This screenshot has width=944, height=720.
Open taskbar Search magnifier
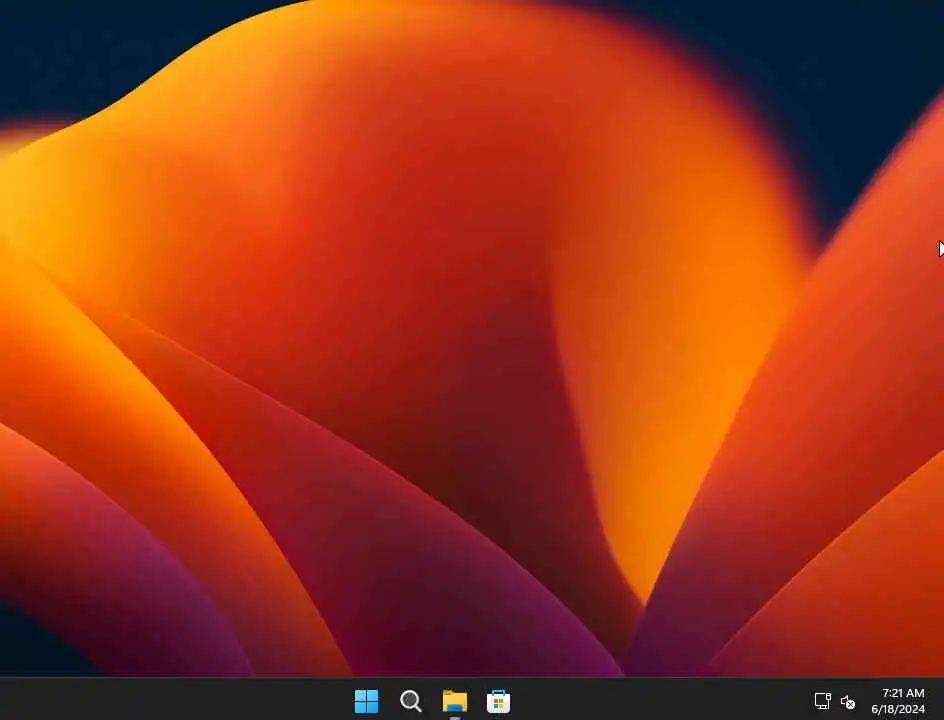(x=411, y=701)
